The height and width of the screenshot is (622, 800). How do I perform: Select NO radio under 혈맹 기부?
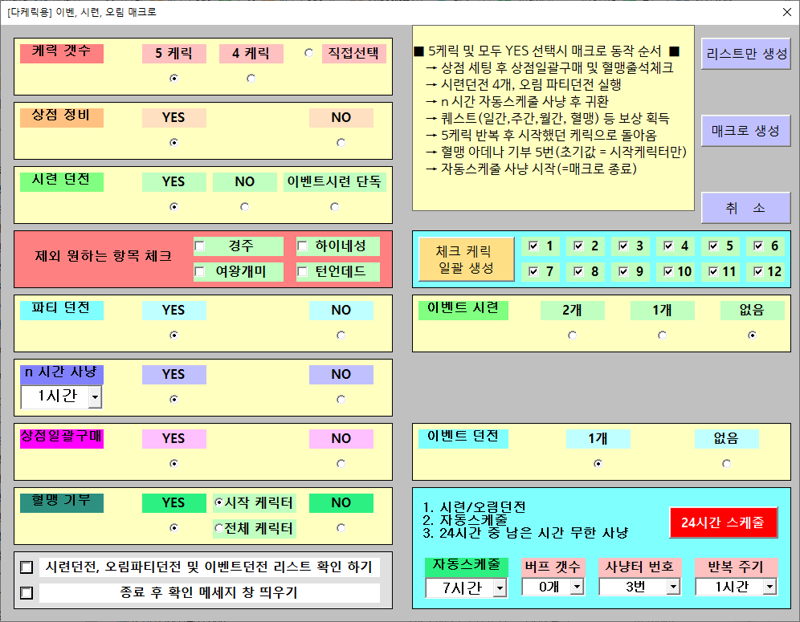point(341,528)
